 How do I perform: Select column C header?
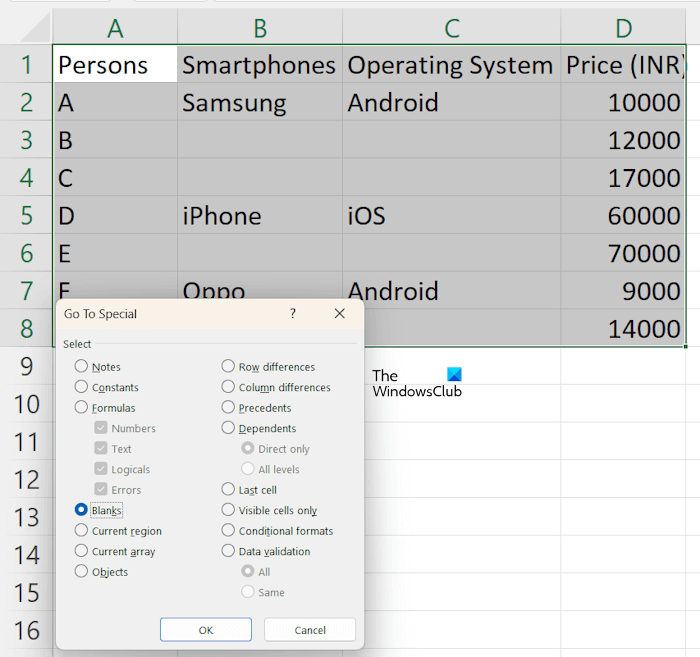452,28
